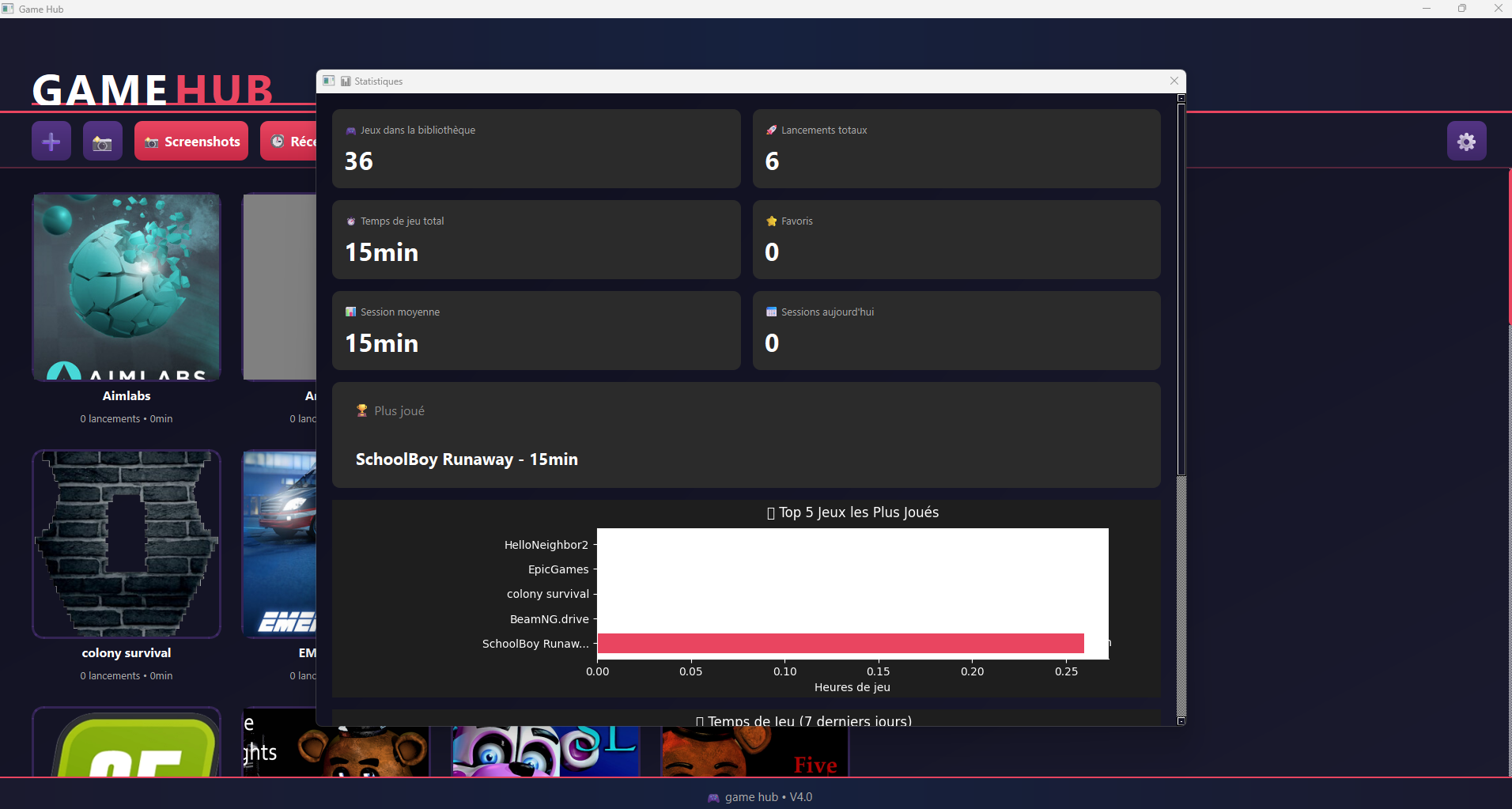
Task: Click the 'Lancements totaux' label
Action: (824, 130)
